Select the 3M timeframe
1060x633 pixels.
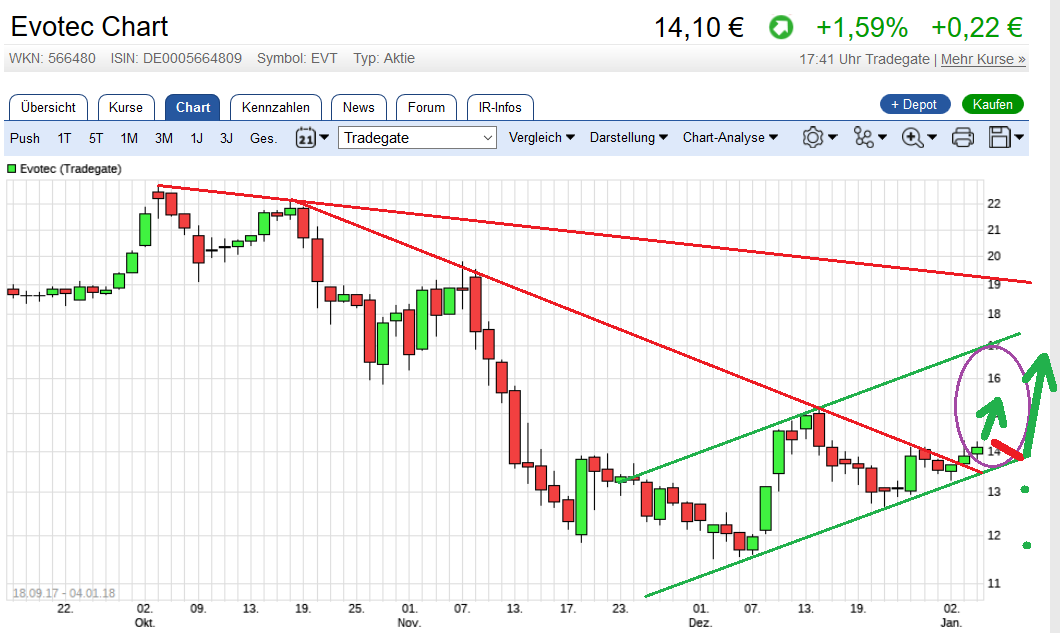click(x=164, y=138)
